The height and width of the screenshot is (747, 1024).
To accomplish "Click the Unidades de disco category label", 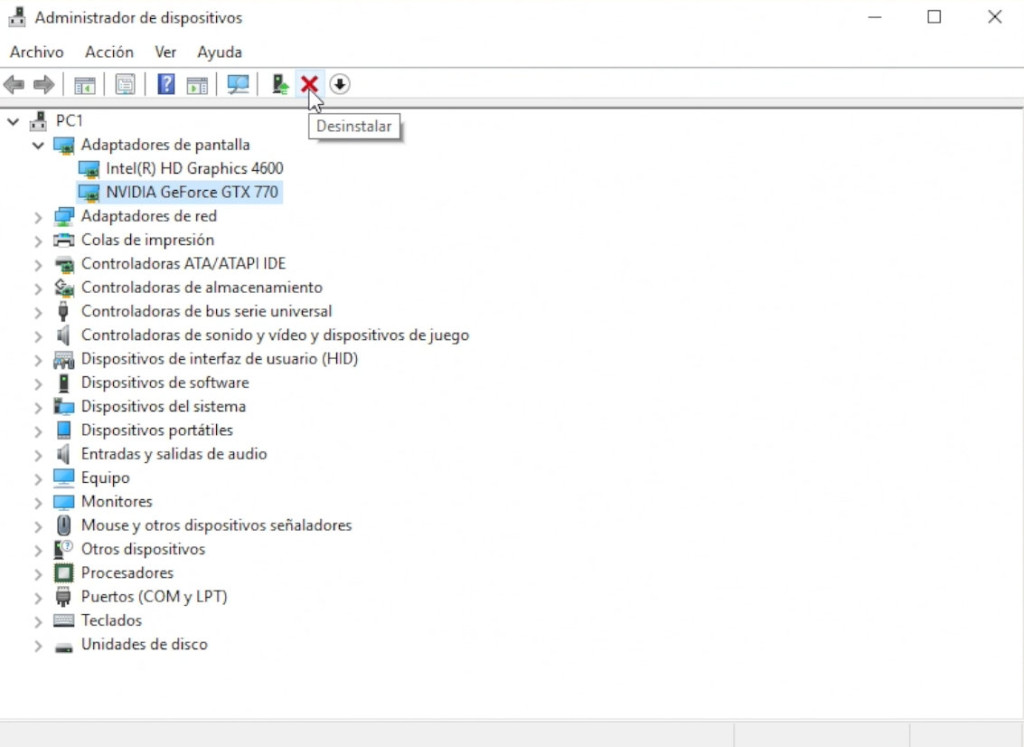I will (x=143, y=644).
